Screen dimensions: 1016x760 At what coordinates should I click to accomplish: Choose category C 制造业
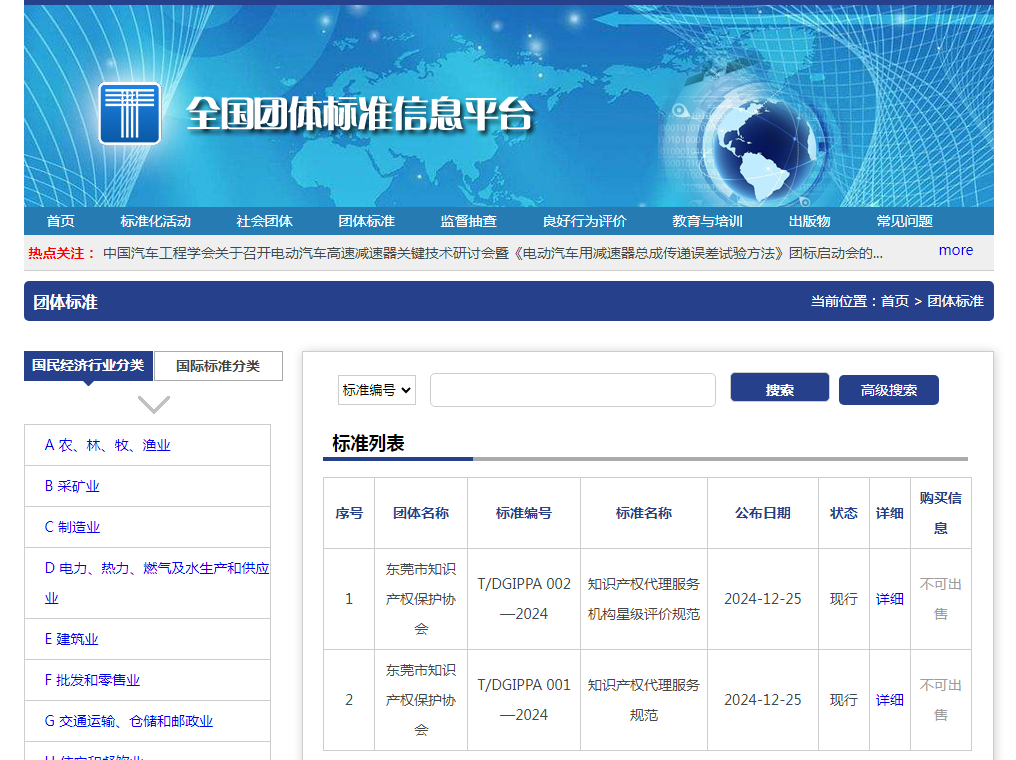[72, 527]
